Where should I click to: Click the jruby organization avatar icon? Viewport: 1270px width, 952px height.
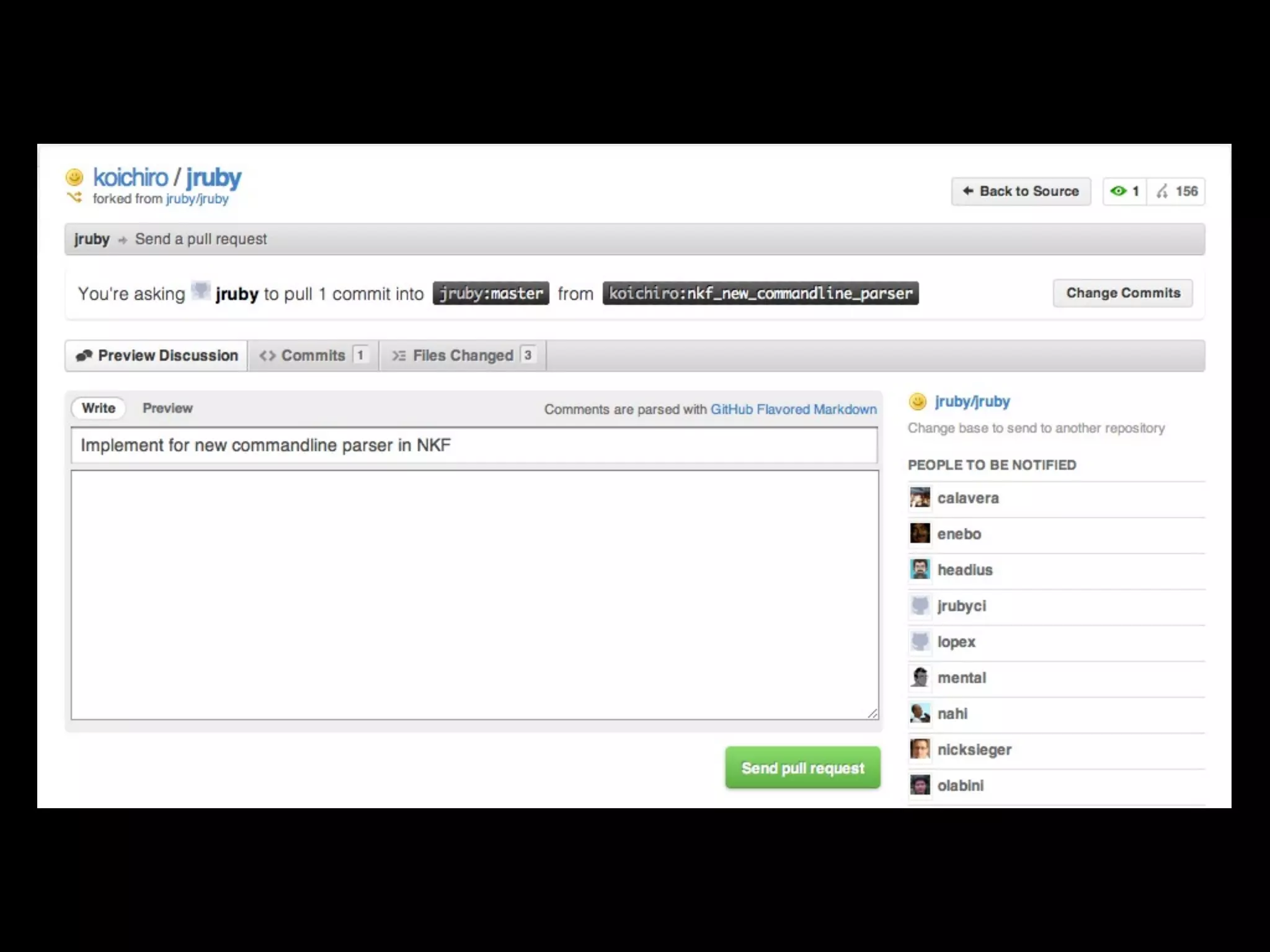pyautogui.click(x=200, y=291)
